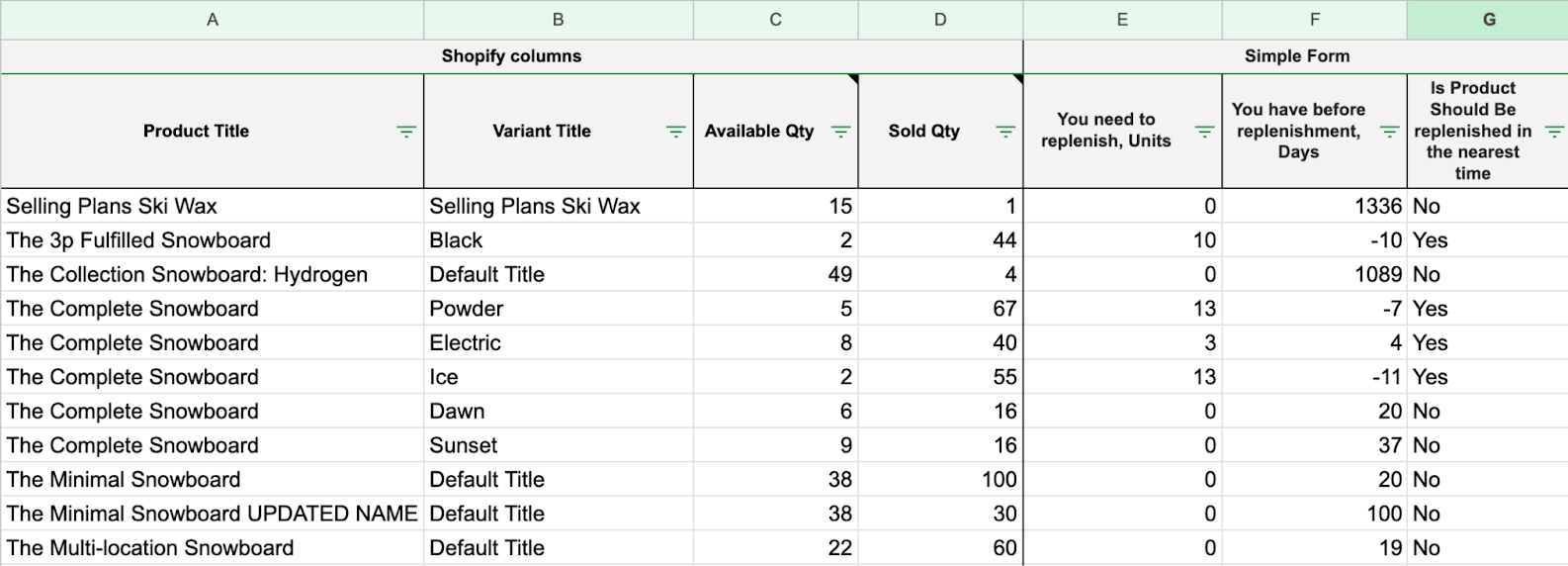Click the Shopify columns merged header cell
The image size is (1568, 566).
point(511,56)
